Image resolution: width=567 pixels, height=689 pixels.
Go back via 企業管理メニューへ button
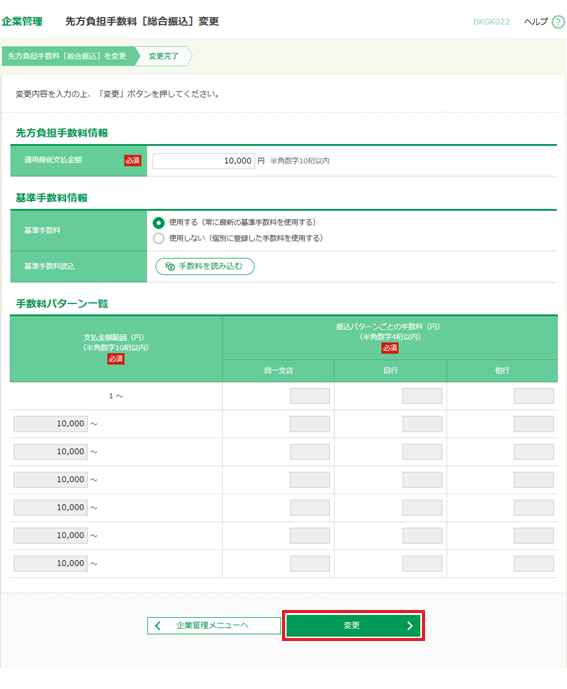coord(214,625)
